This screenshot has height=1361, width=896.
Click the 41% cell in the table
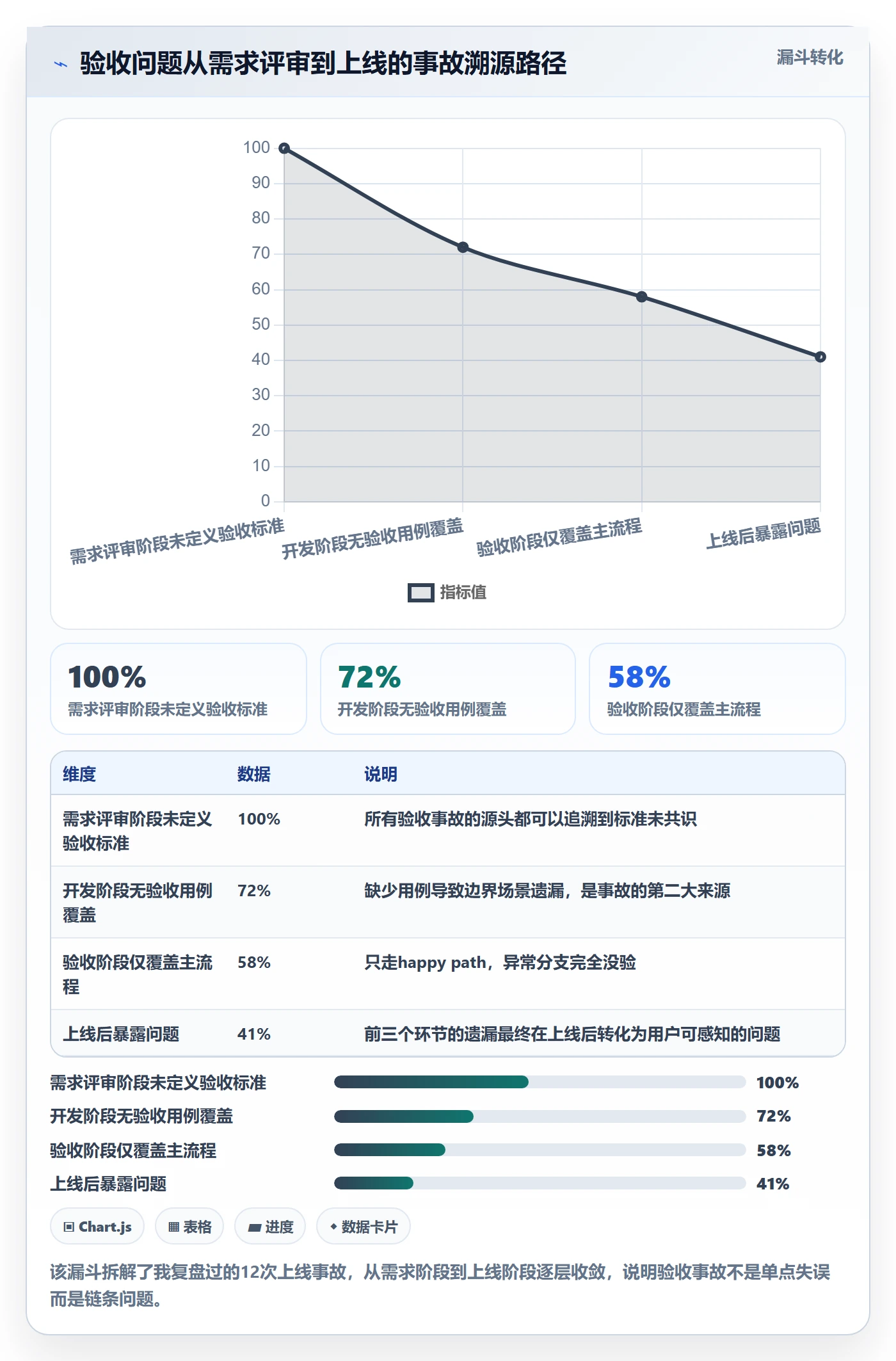click(254, 1034)
